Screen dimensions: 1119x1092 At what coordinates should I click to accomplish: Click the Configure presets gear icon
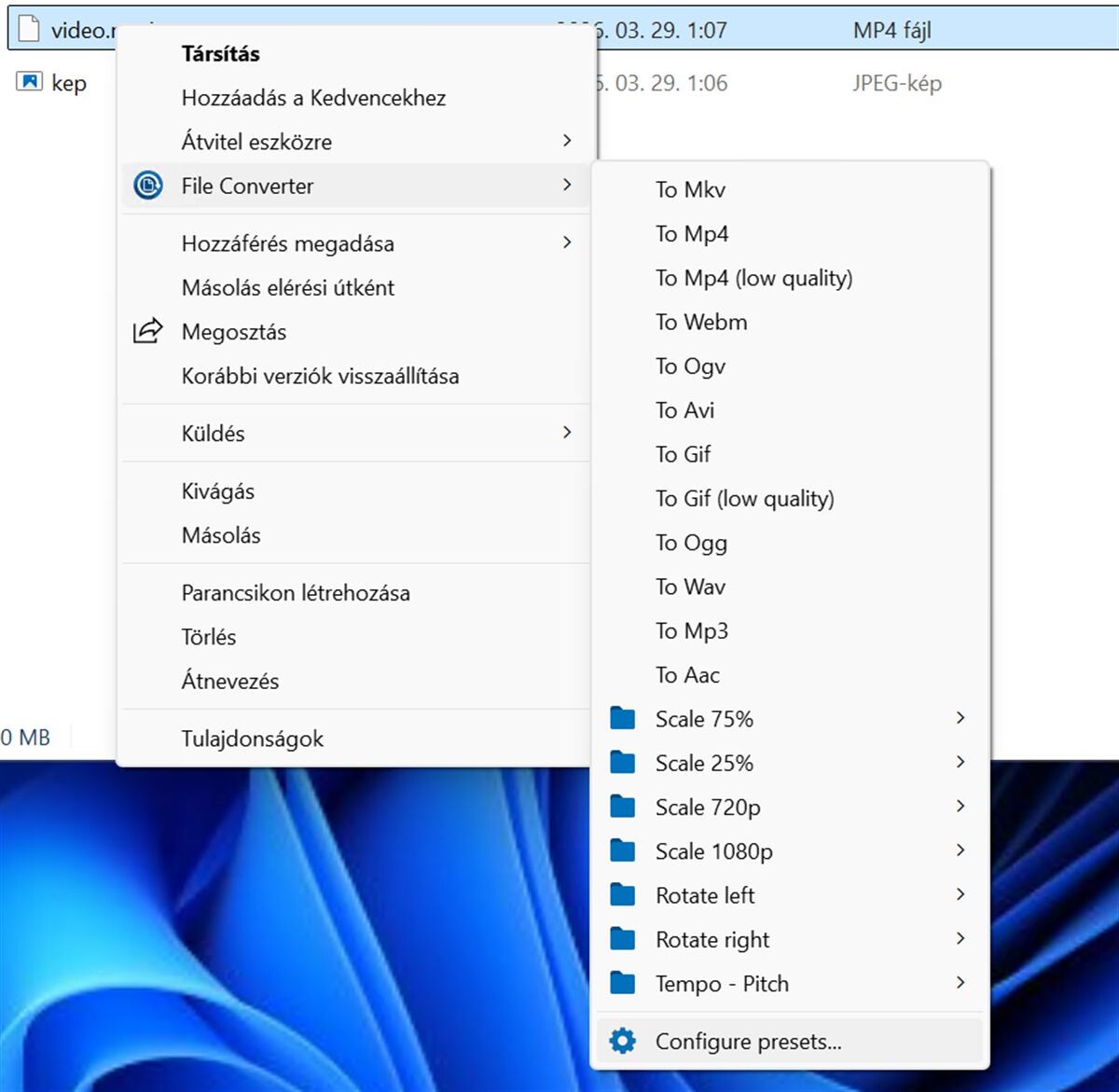pos(622,1041)
